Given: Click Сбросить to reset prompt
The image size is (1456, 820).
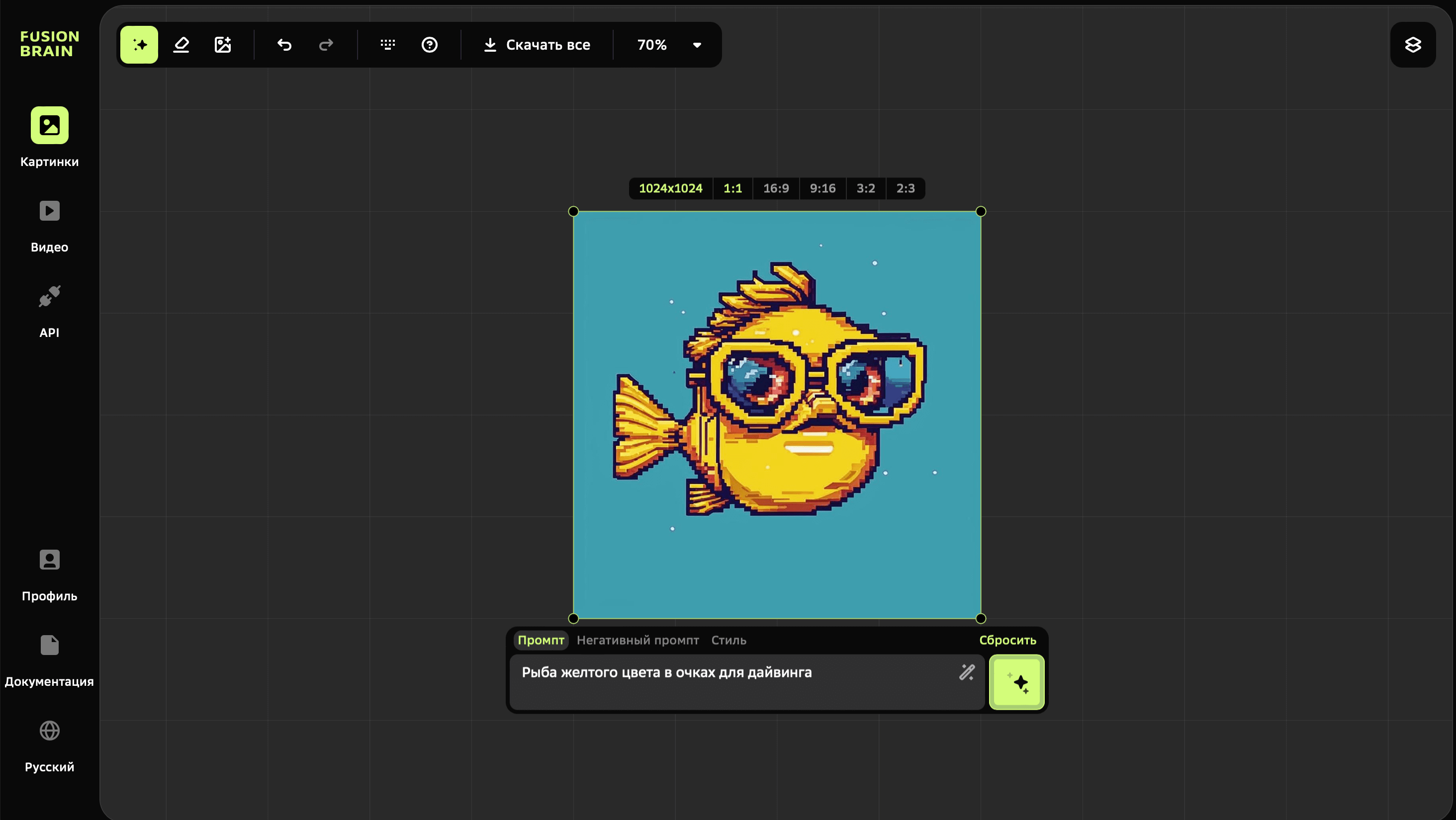Looking at the screenshot, I should [1008, 640].
